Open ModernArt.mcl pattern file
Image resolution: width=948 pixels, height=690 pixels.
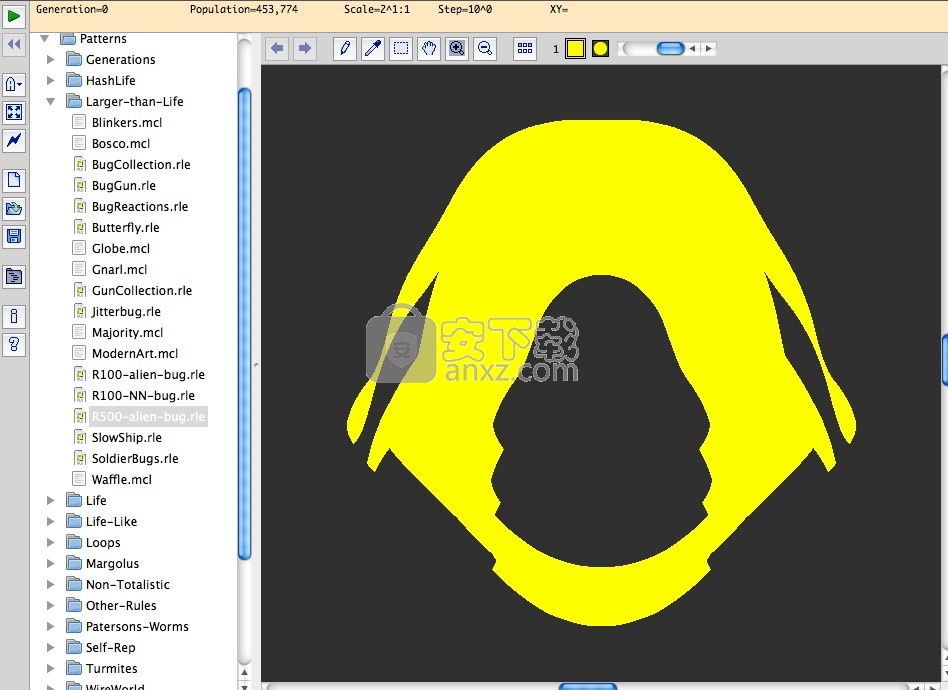[x=135, y=353]
